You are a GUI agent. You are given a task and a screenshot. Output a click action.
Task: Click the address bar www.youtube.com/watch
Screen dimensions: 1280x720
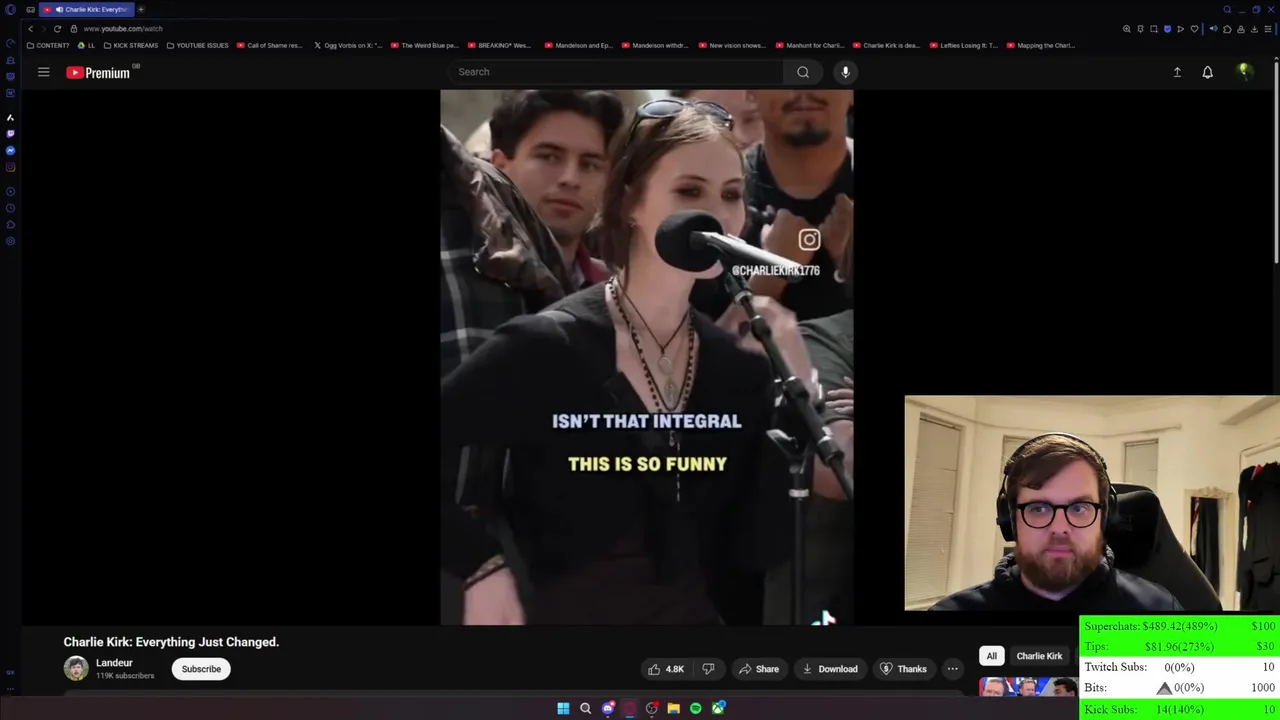(123, 29)
